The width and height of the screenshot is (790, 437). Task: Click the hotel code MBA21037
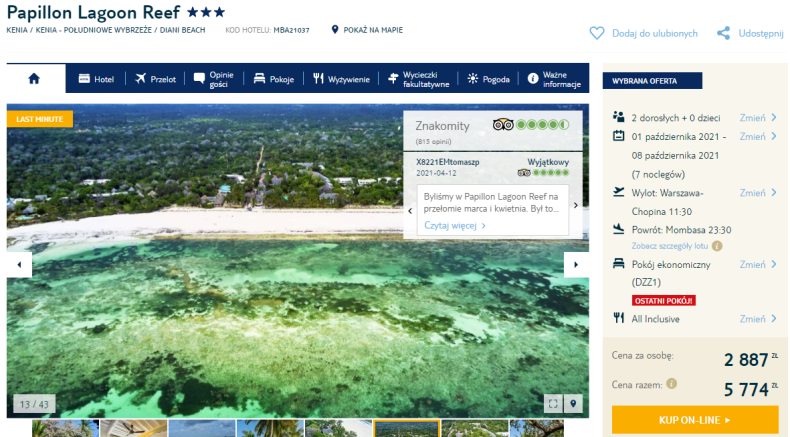(292, 30)
